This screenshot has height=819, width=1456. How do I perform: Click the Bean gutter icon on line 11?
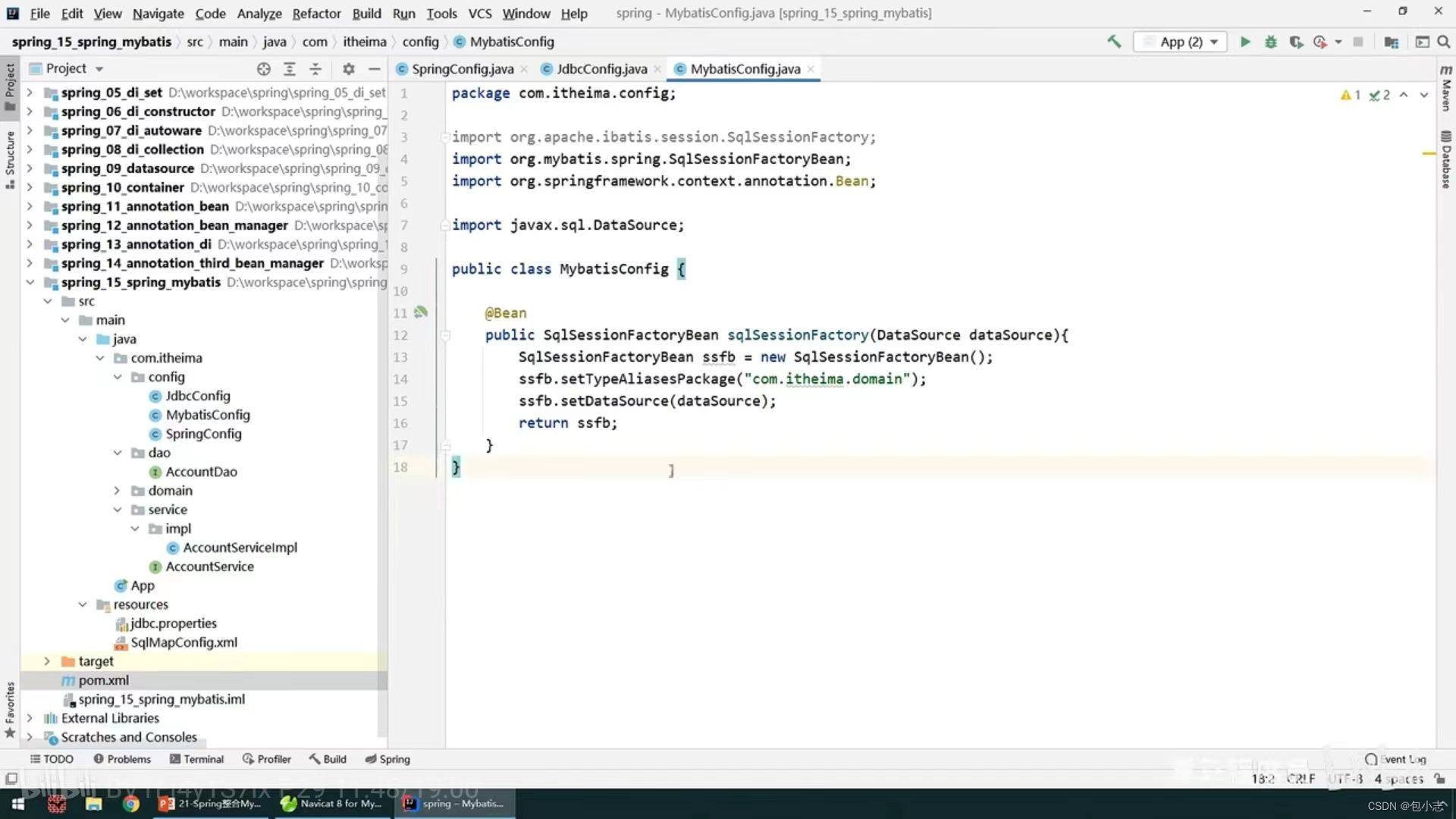[421, 312]
